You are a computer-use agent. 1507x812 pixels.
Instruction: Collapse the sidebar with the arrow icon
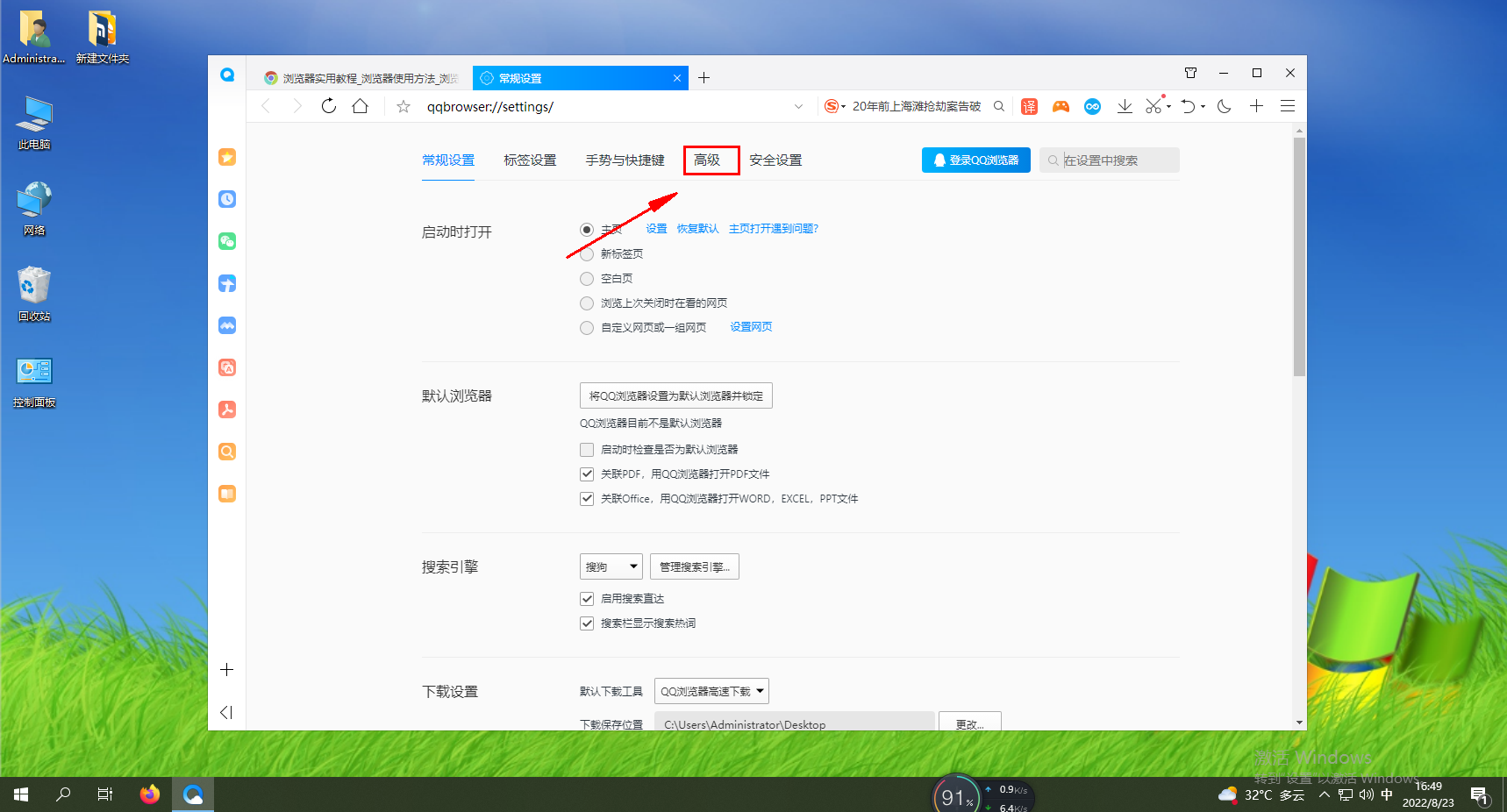(226, 712)
